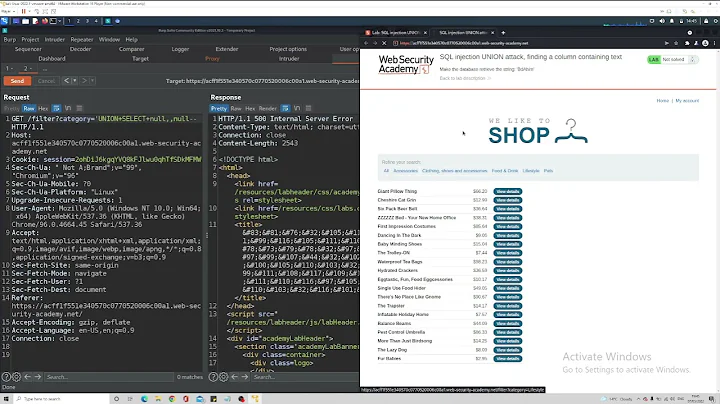
Task: Switch to Kali workspace 4
Action: click(x=96, y=21)
